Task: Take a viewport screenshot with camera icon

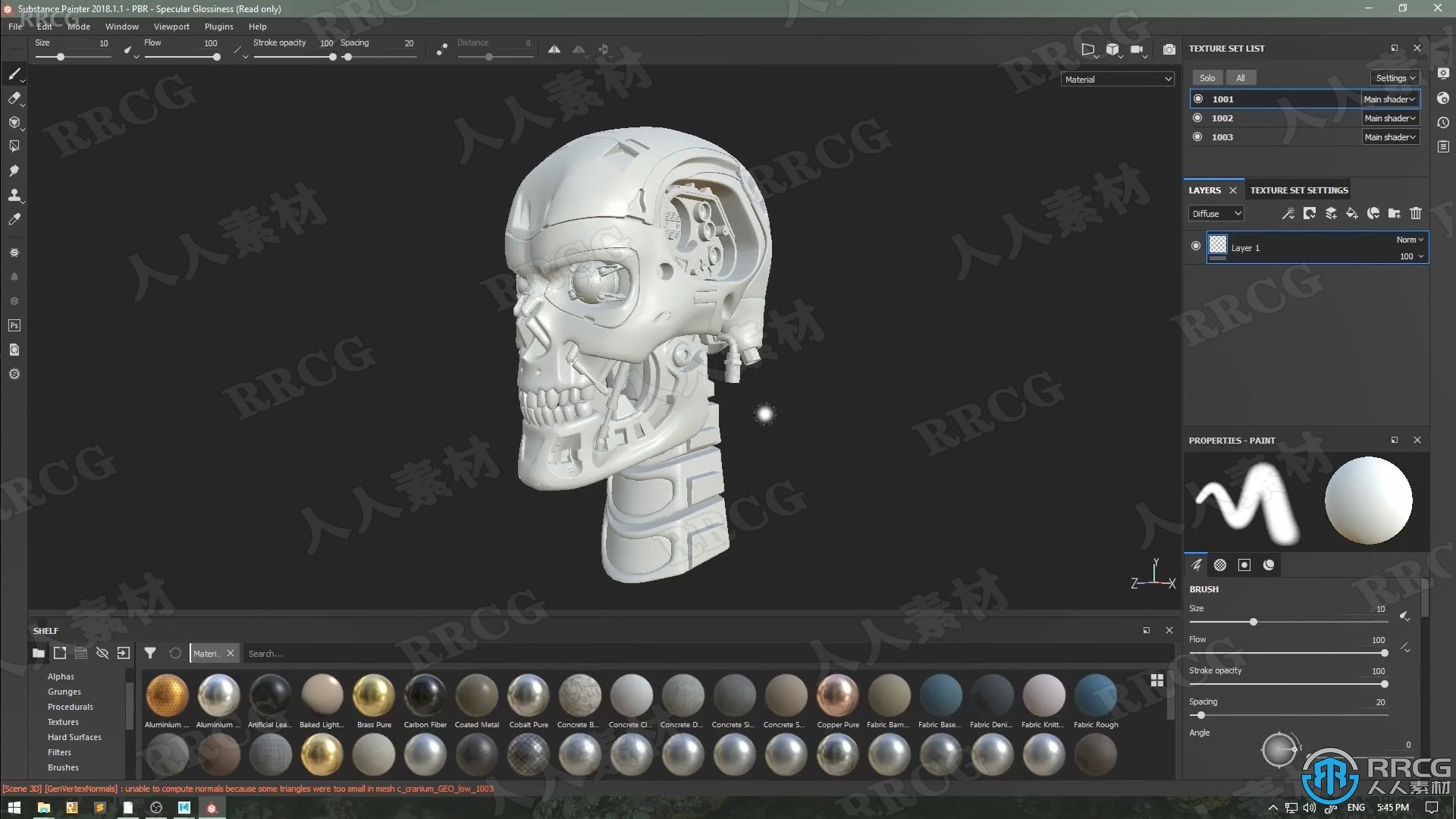Action: [x=1169, y=49]
